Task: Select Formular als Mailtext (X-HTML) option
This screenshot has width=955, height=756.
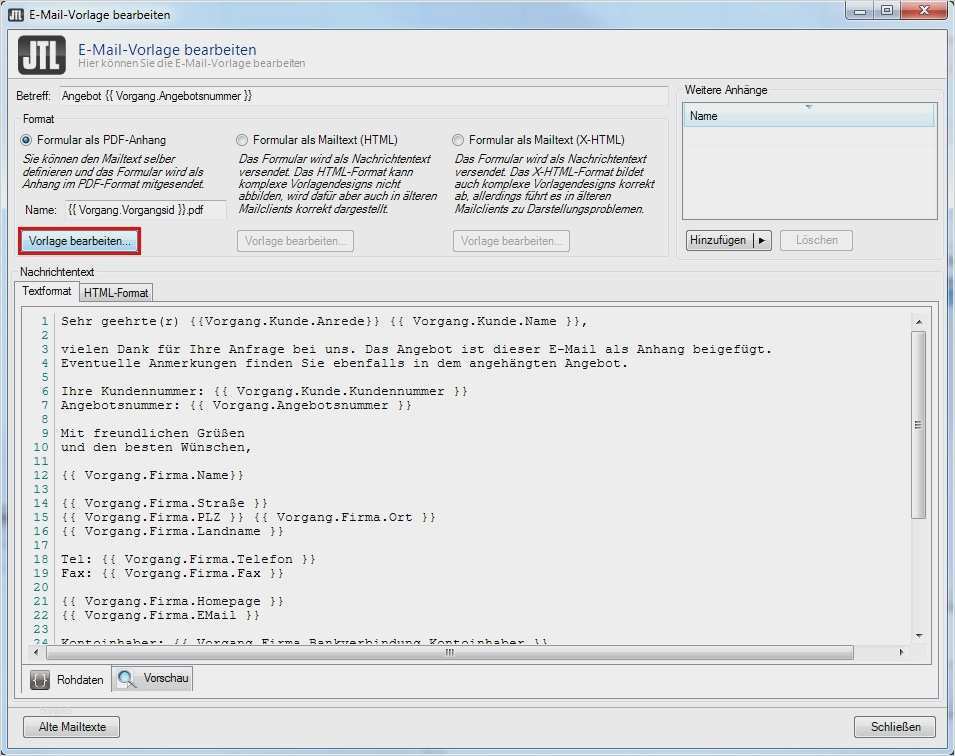Action: coord(457,140)
